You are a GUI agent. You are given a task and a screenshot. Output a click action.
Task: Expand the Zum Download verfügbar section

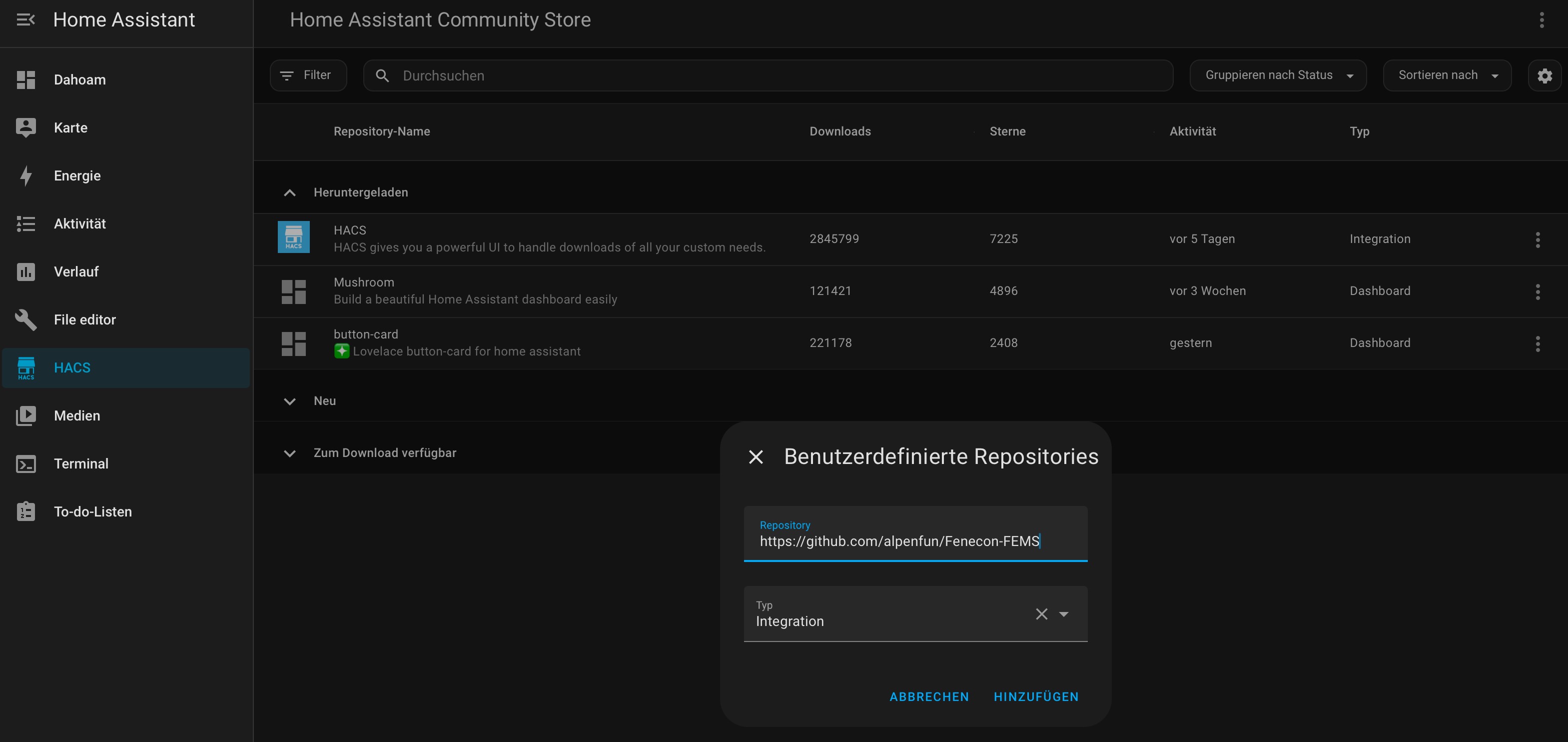(290, 453)
